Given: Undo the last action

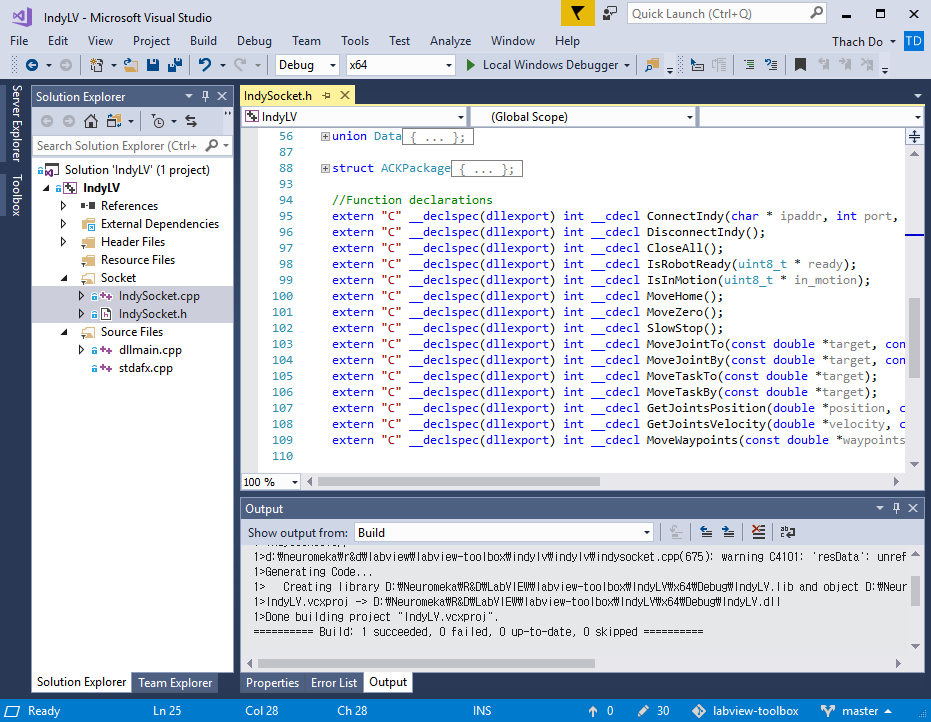Looking at the screenshot, I should (x=205, y=65).
